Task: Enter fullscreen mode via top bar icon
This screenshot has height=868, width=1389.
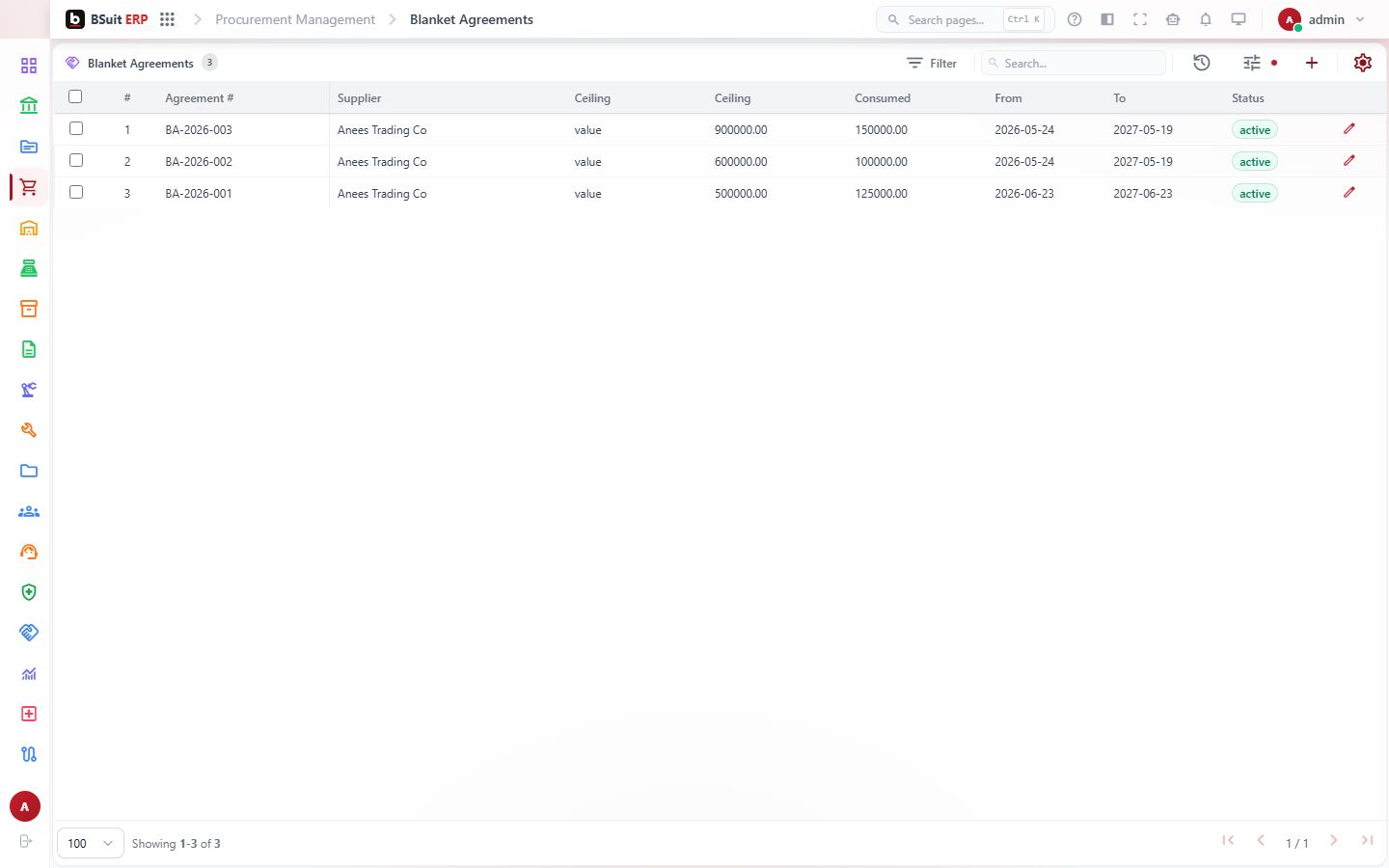Action: tap(1140, 19)
